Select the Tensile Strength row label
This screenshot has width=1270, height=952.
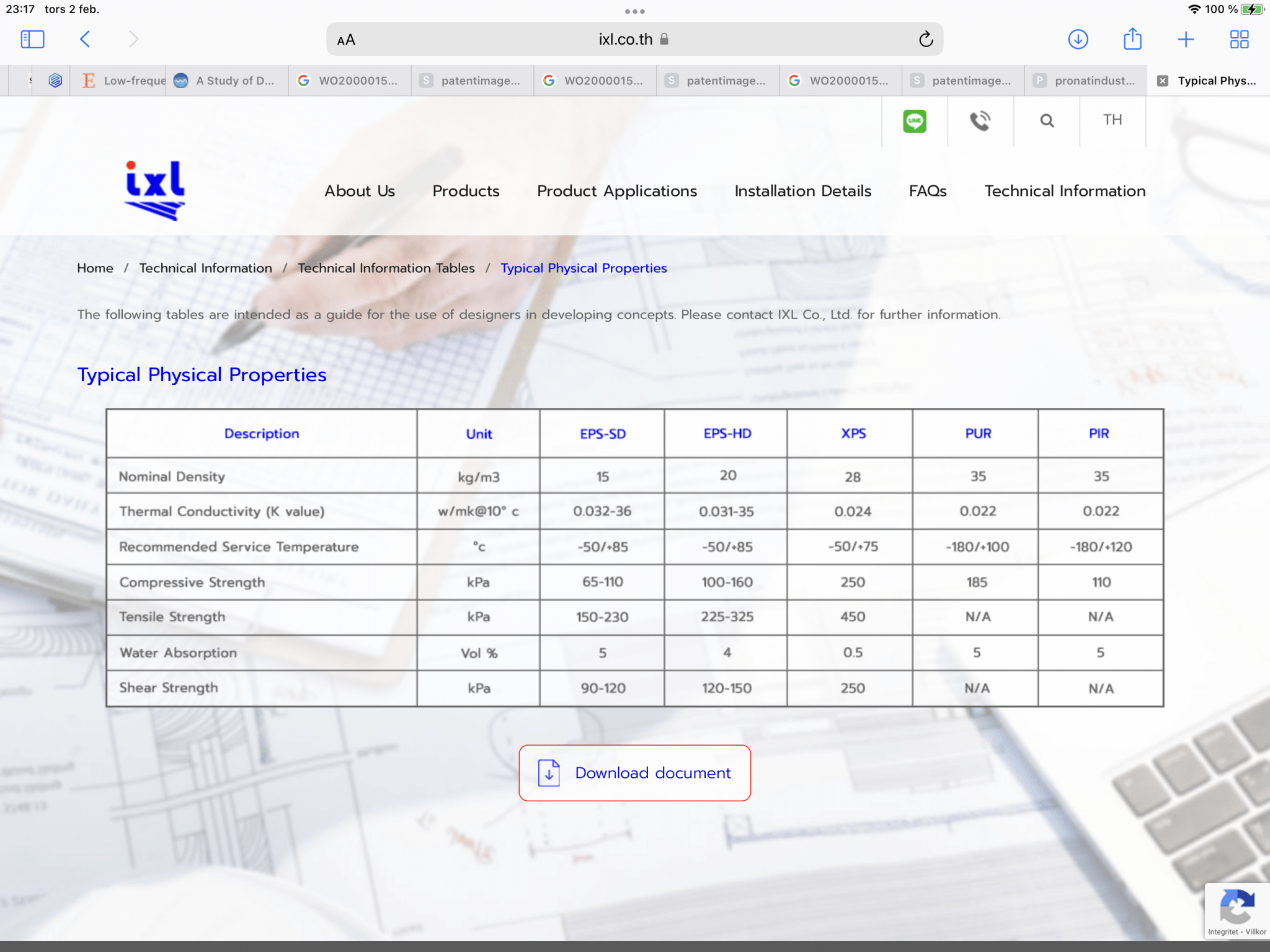[x=172, y=617]
